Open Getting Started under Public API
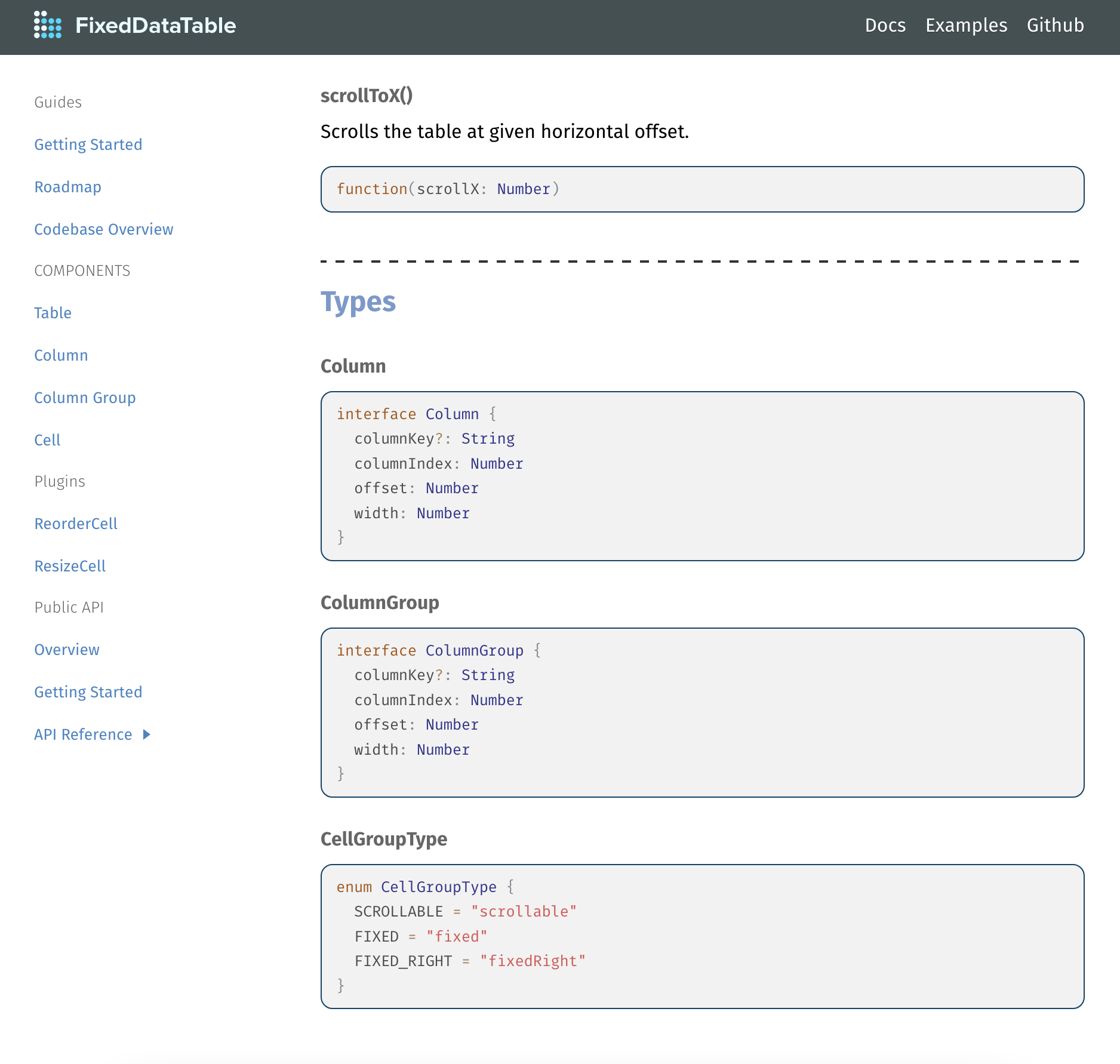 [x=88, y=692]
